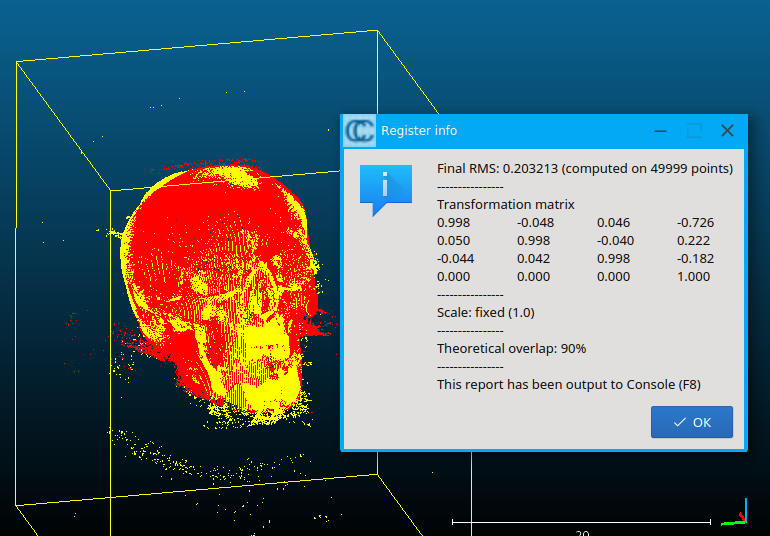This screenshot has height=536, width=770.
Task: Click the -0.726 translation value in matrix
Action: [x=695, y=222]
